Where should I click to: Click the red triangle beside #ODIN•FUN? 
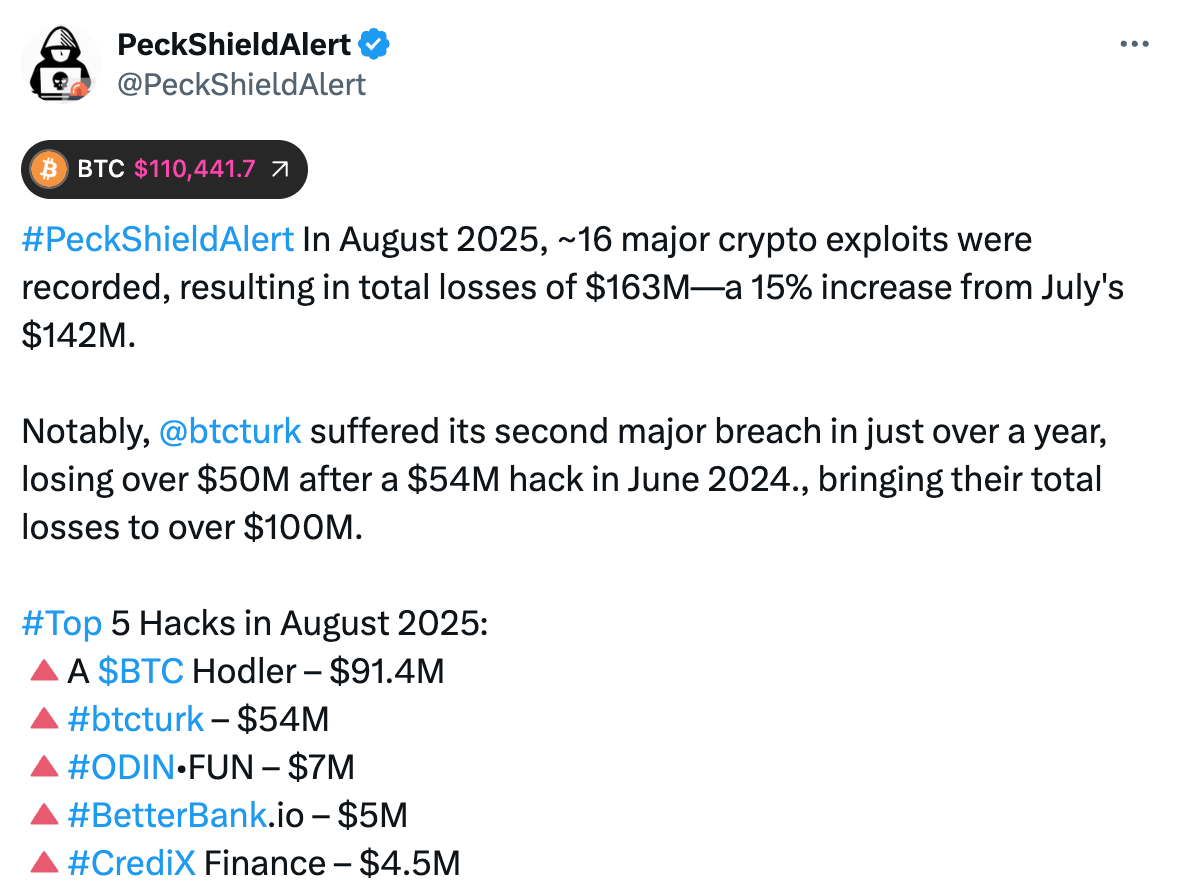[44, 766]
